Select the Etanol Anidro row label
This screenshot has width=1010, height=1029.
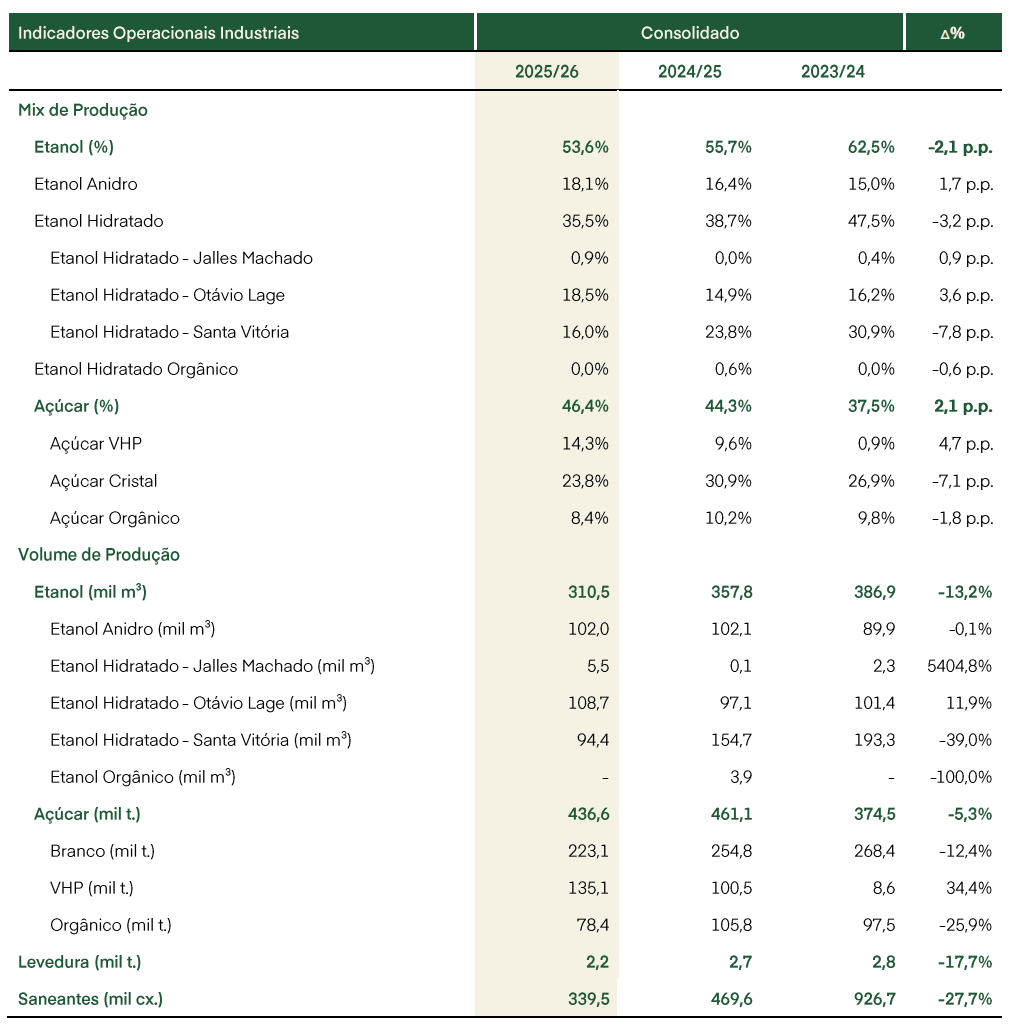point(86,184)
